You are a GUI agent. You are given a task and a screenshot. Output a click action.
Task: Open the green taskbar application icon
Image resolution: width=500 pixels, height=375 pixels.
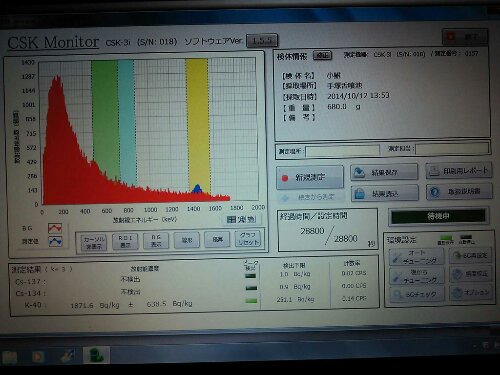(96, 355)
